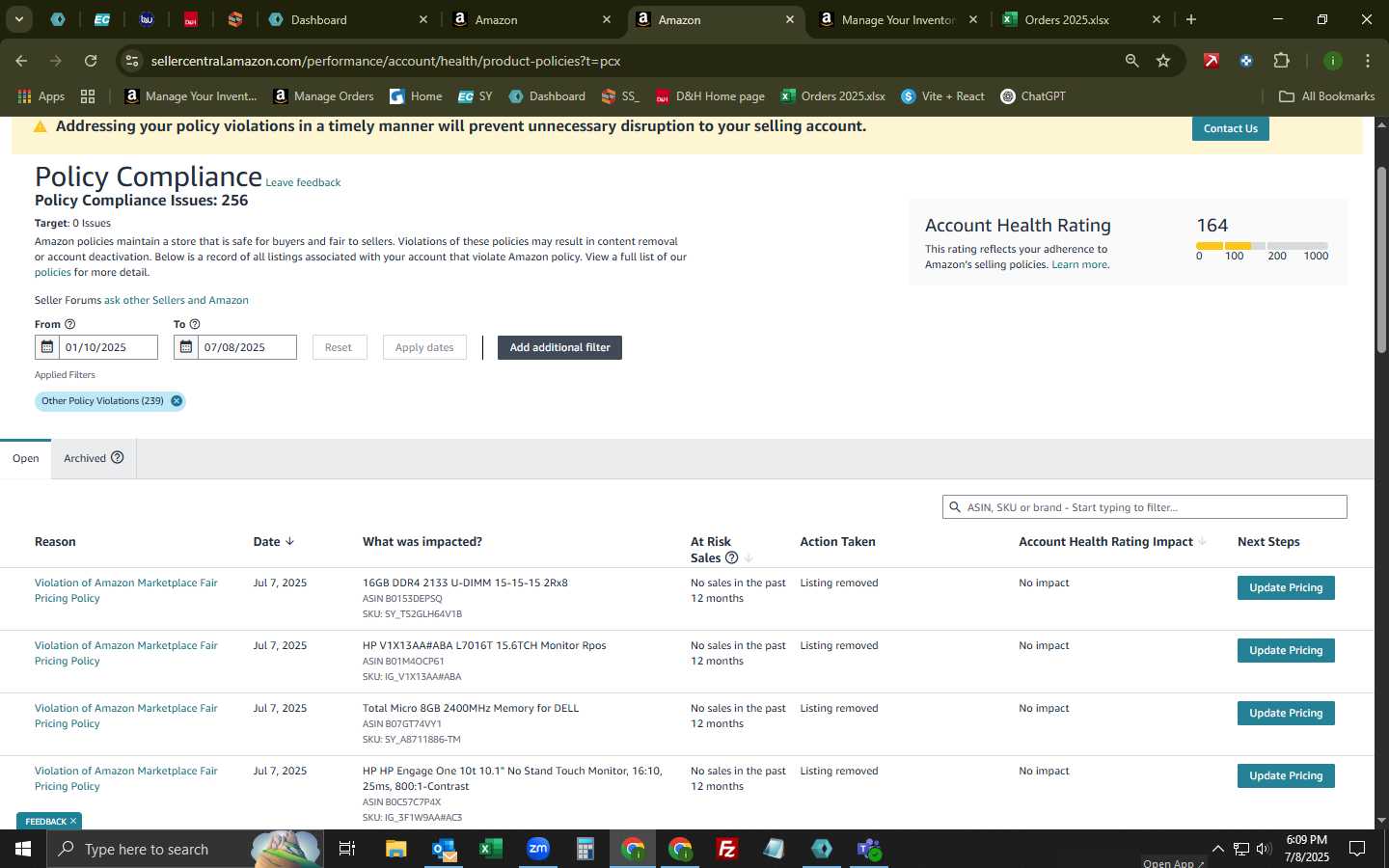Image resolution: width=1389 pixels, height=868 pixels.
Task: Open the blue circular extension icon
Action: click(x=1246, y=61)
